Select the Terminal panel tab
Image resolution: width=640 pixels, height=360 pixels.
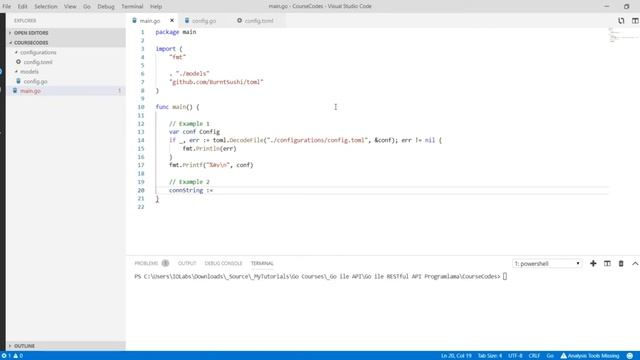tap(262, 263)
